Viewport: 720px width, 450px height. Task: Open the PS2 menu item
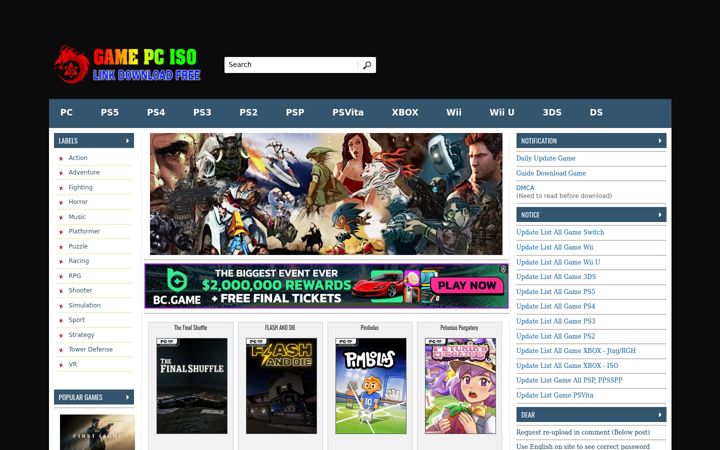[x=248, y=112]
